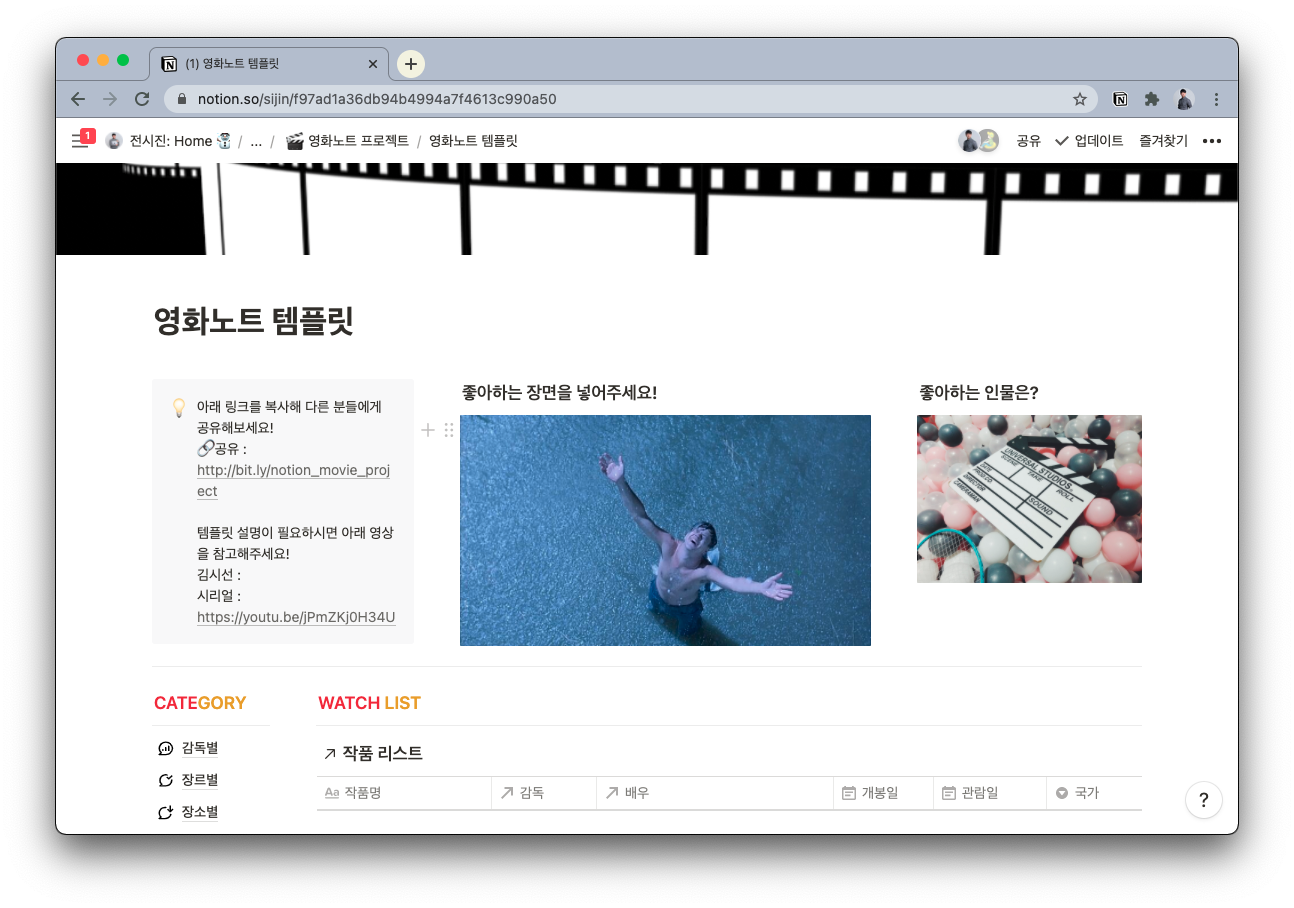Bookmark page with the star icon
The height and width of the screenshot is (908, 1294).
tap(1080, 99)
